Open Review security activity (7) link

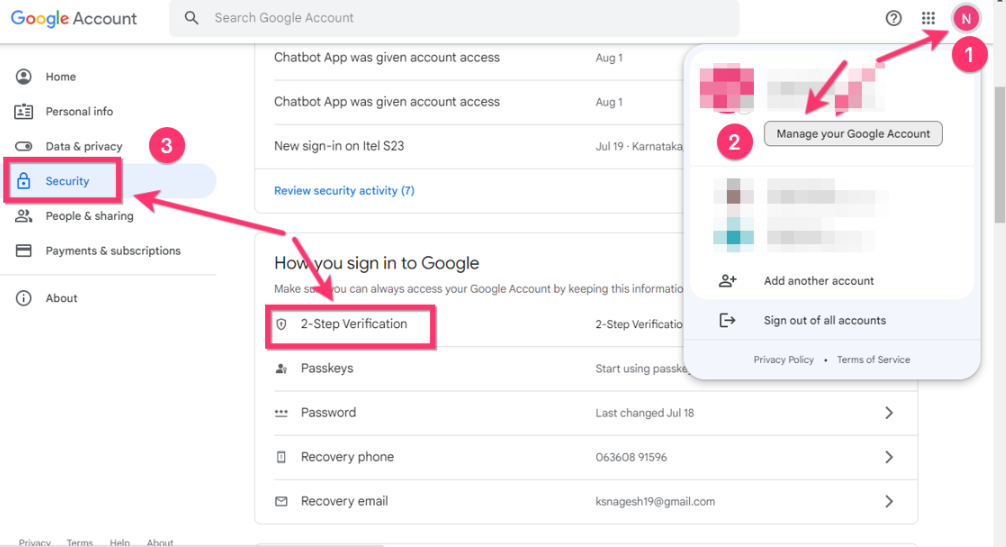point(344,190)
